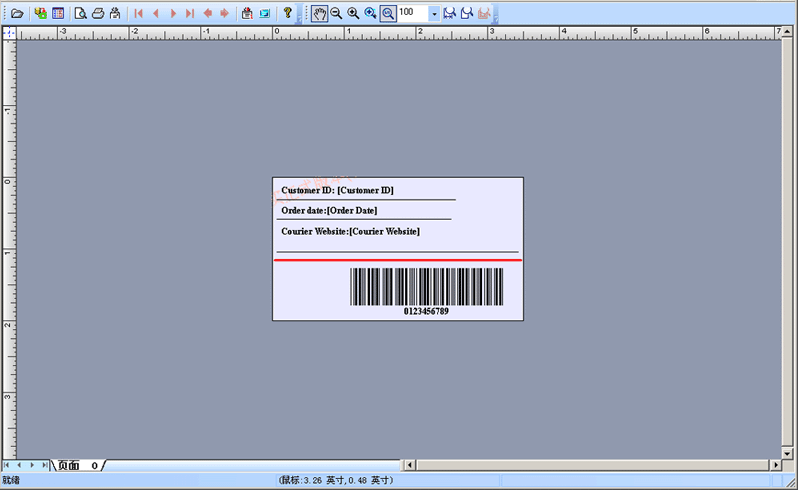Open the data table grid icon
798x490 pixels.
pyautogui.click(x=58, y=13)
